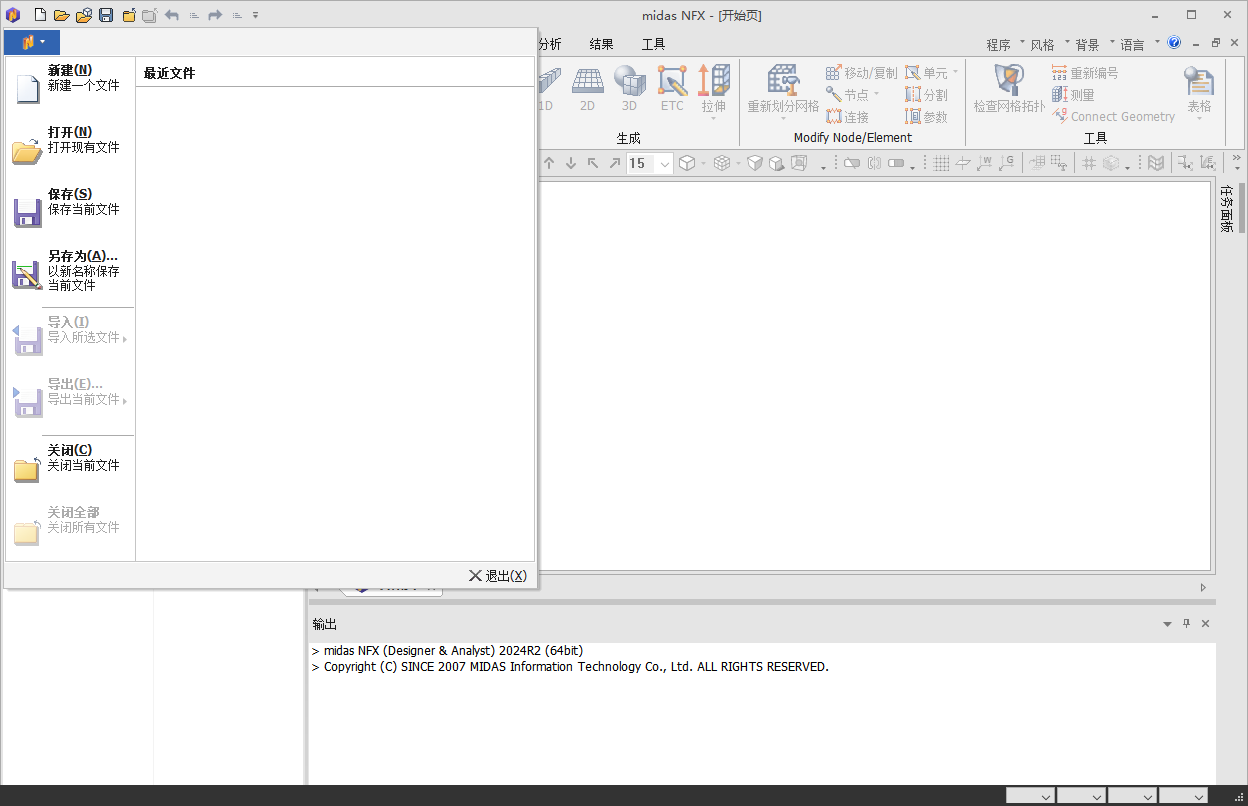Click the blue help question-mark icon
The height and width of the screenshot is (806, 1248).
(x=1174, y=43)
